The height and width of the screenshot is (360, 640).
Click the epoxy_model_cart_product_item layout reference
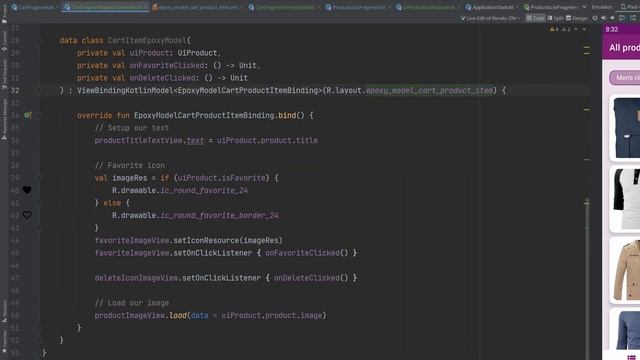[429, 91]
